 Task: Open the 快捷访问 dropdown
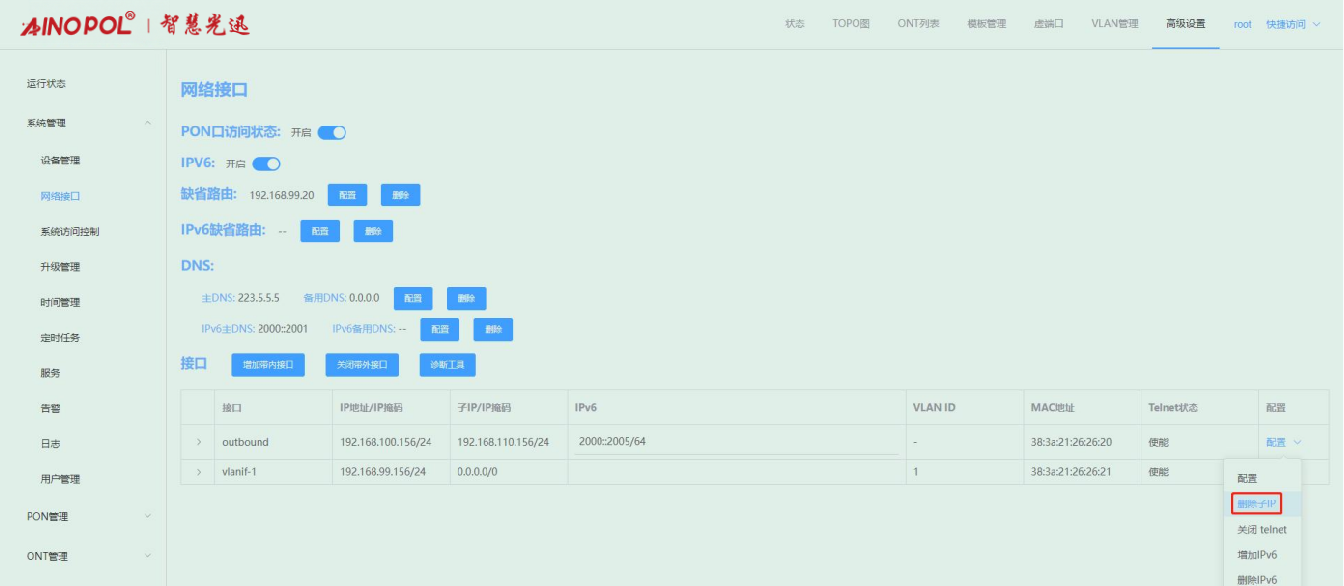[x=1292, y=24]
